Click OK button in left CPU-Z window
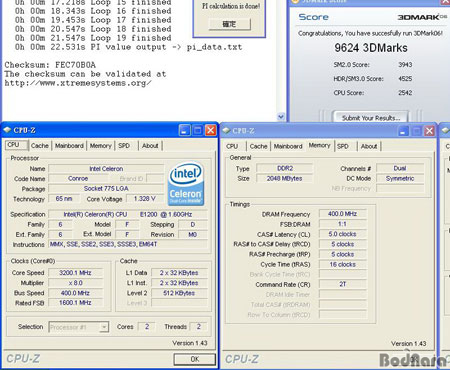 point(194,359)
